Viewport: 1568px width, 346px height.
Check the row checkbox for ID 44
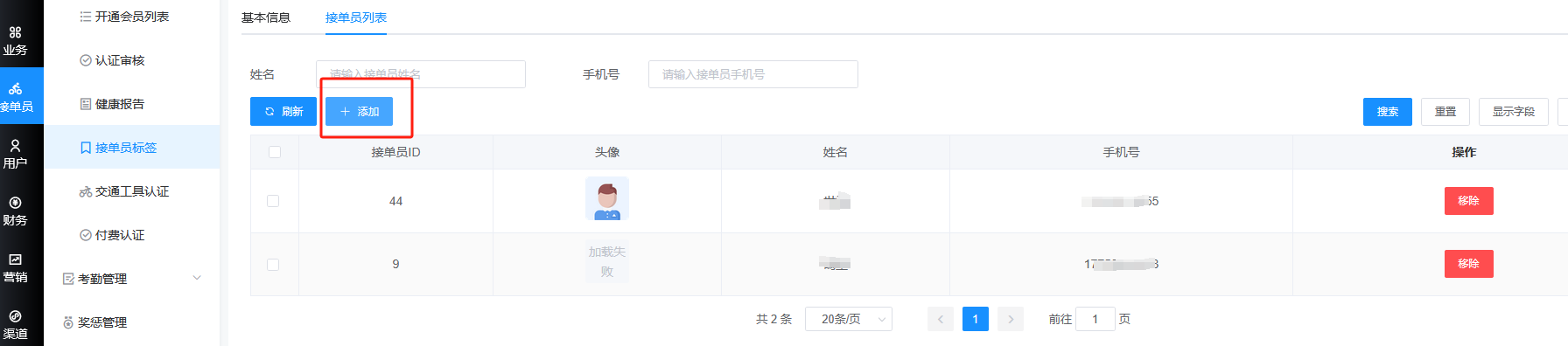pos(273,201)
